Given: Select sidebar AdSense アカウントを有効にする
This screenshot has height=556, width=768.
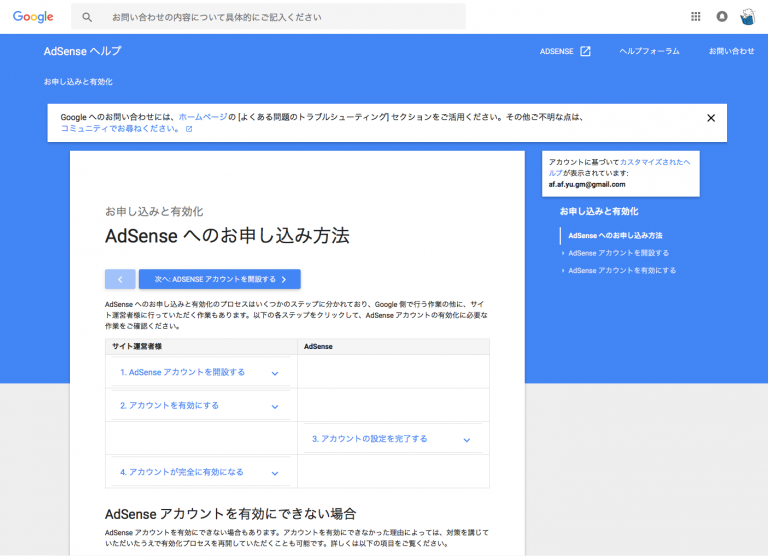Looking at the screenshot, I should point(622,270).
